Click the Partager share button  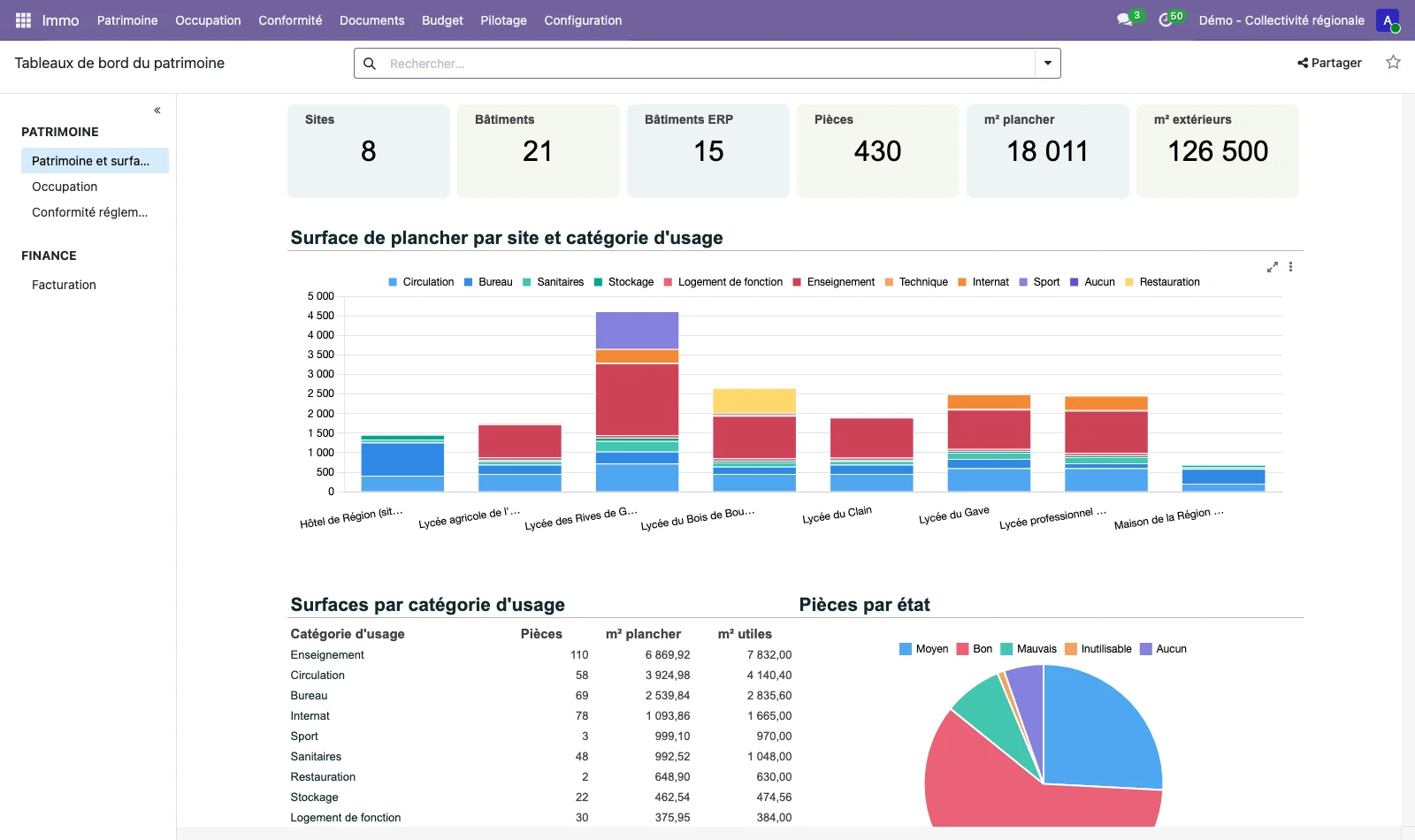[1329, 63]
